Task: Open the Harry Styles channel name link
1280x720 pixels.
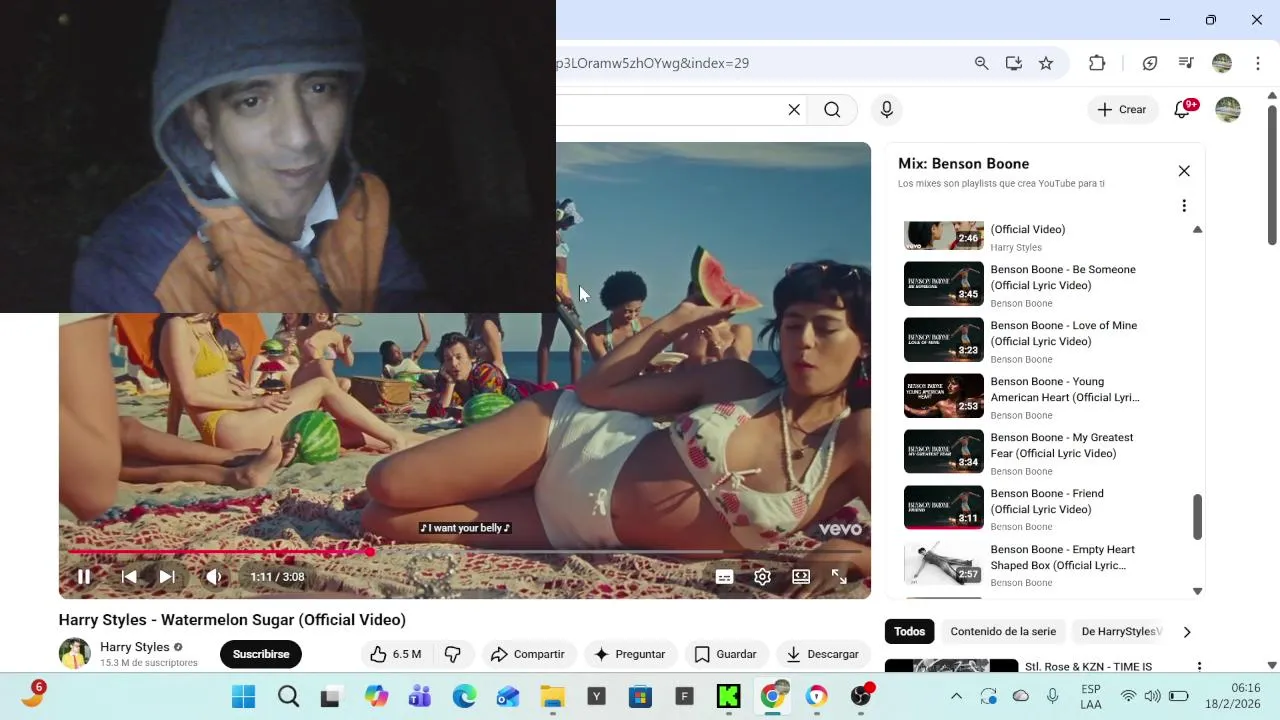Action: click(135, 647)
